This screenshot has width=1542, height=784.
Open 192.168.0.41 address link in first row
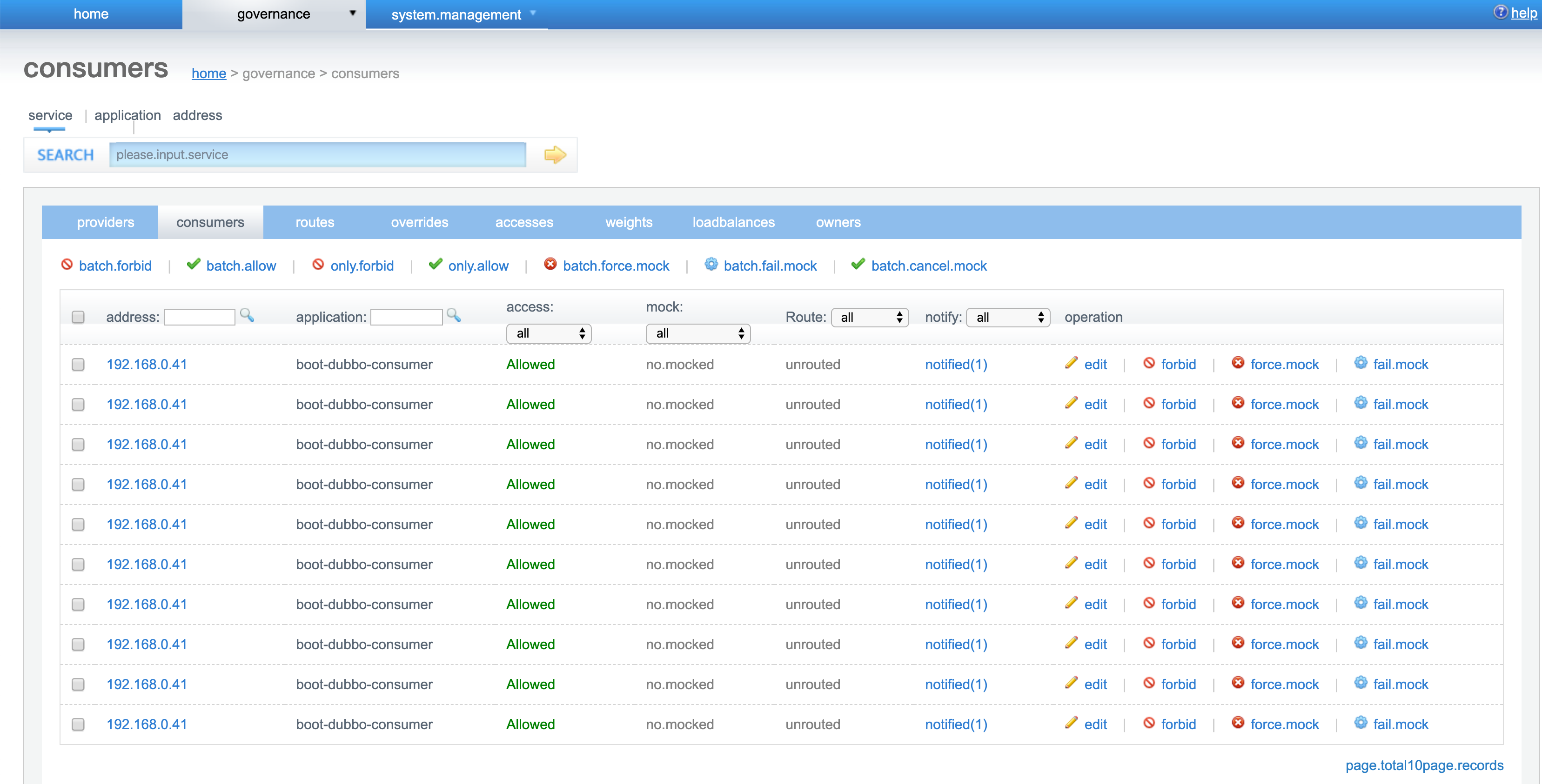click(147, 365)
